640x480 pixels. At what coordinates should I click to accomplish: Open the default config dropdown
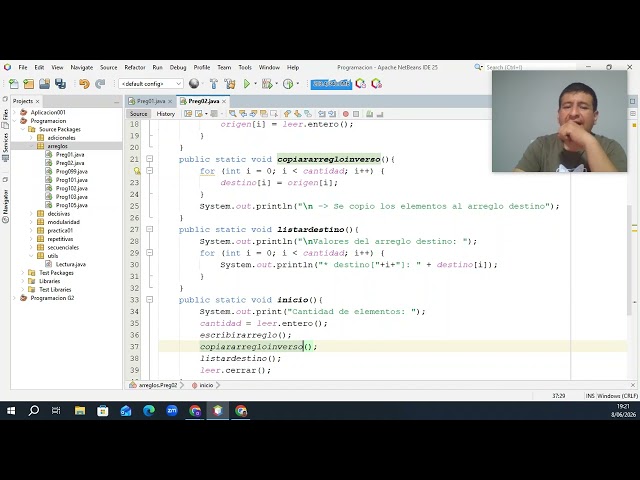point(151,84)
